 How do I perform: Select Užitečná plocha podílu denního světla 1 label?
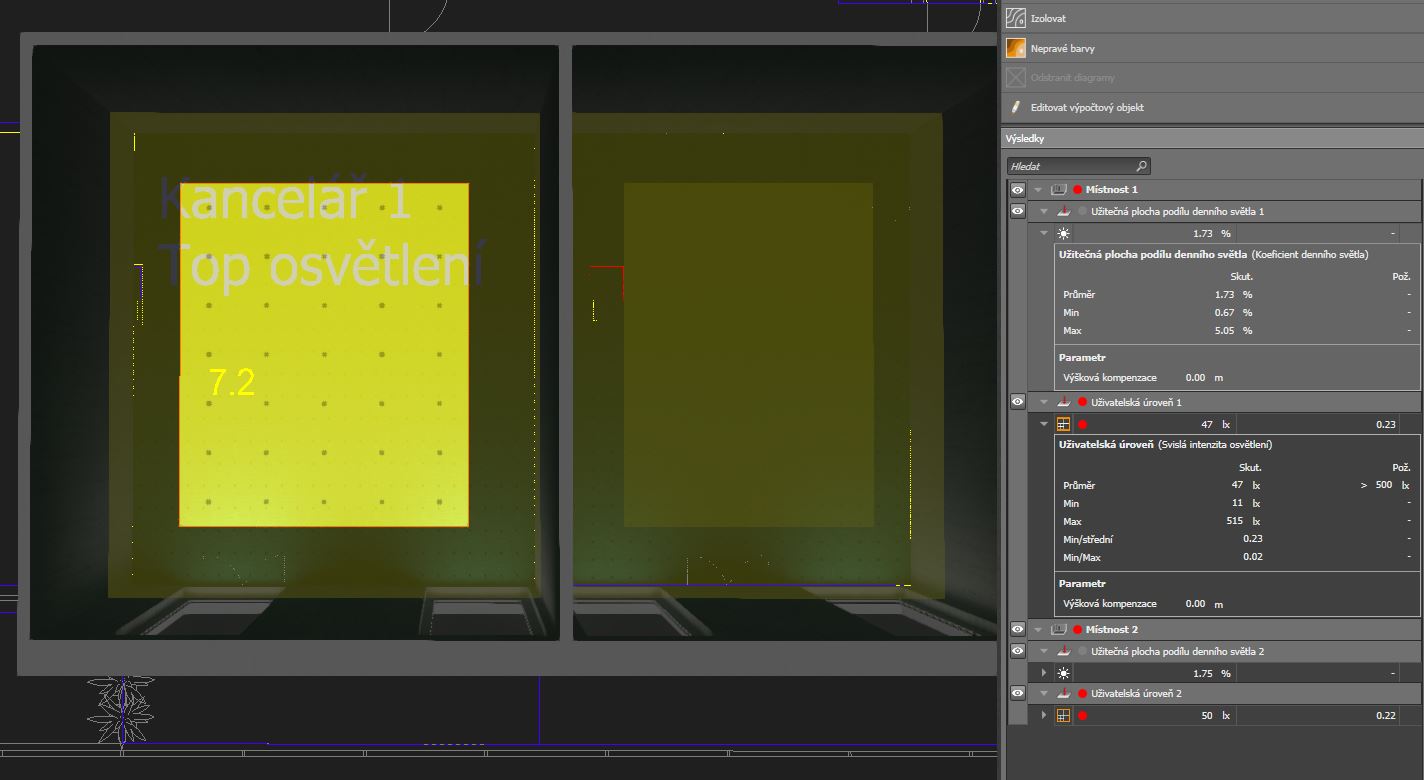click(1177, 211)
